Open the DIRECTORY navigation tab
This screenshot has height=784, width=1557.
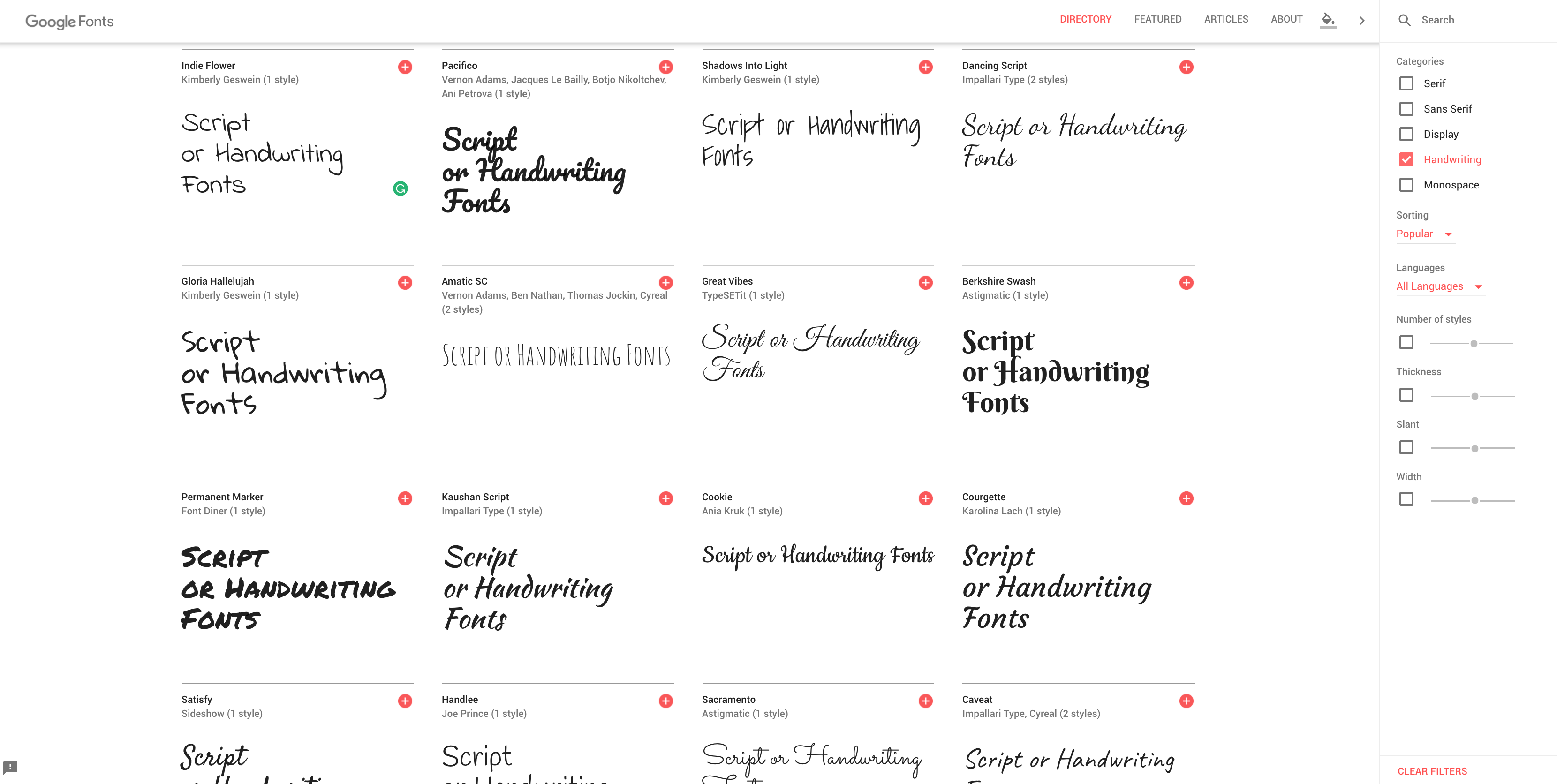(x=1086, y=20)
